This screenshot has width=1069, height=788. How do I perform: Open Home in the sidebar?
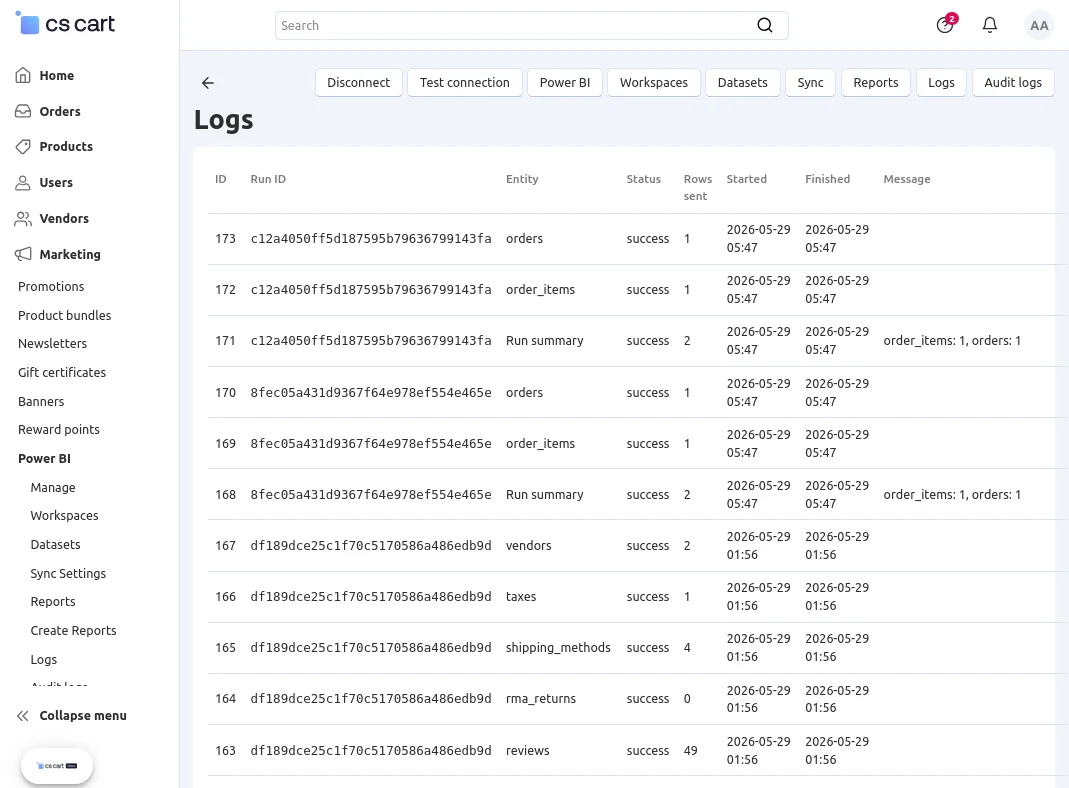[57, 76]
